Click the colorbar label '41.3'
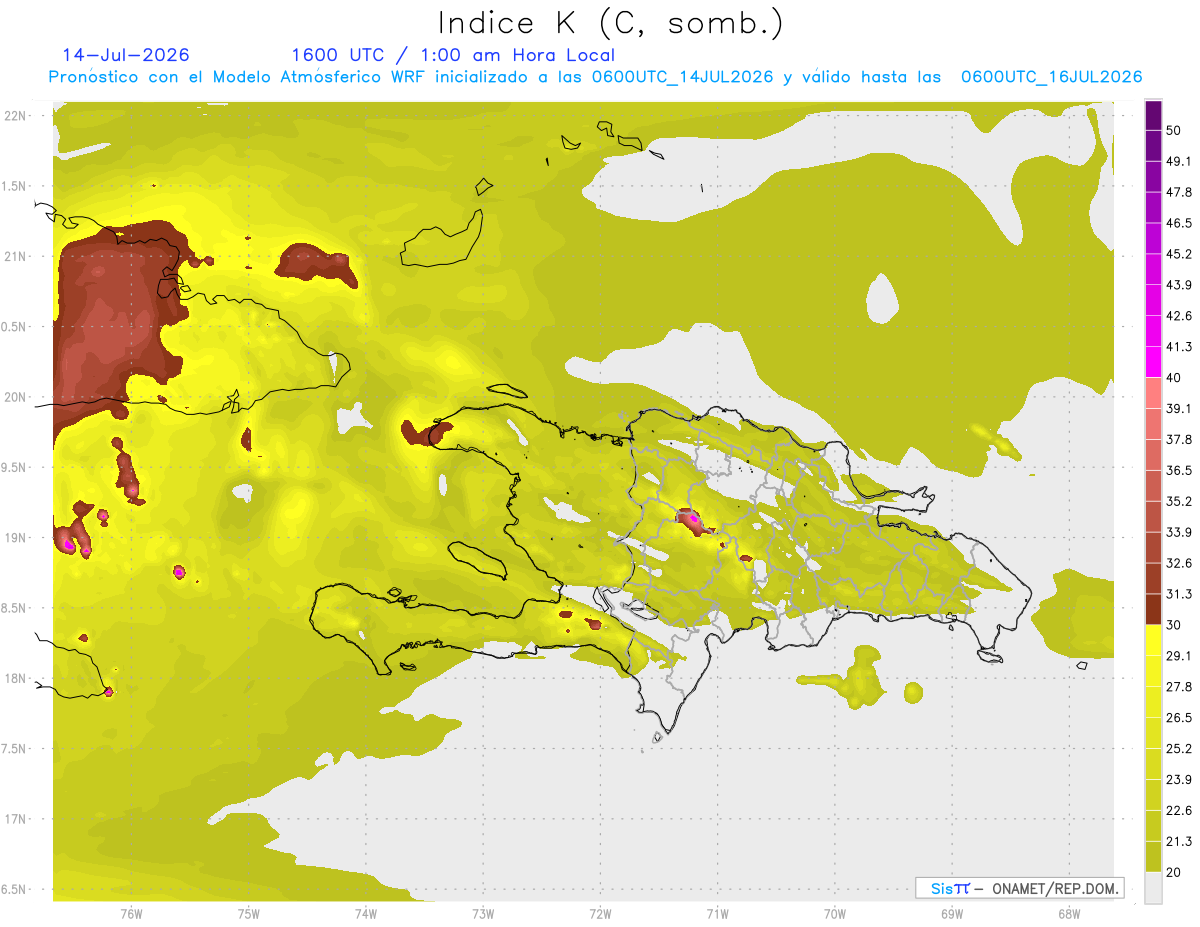 coord(1179,347)
